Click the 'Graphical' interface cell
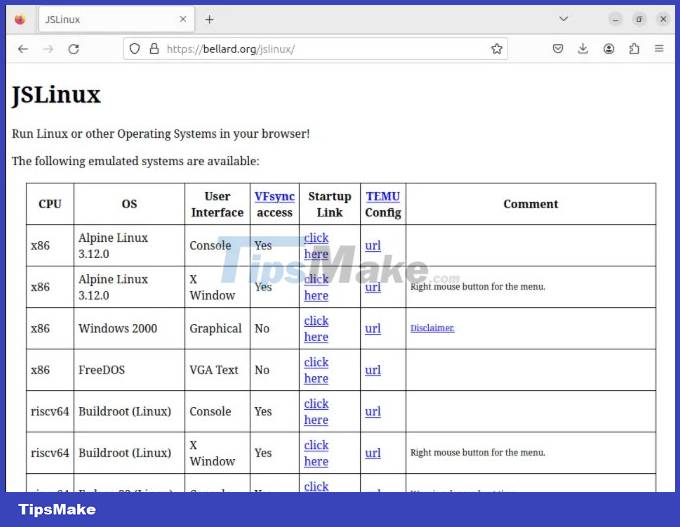The image size is (680, 527). (x=216, y=329)
